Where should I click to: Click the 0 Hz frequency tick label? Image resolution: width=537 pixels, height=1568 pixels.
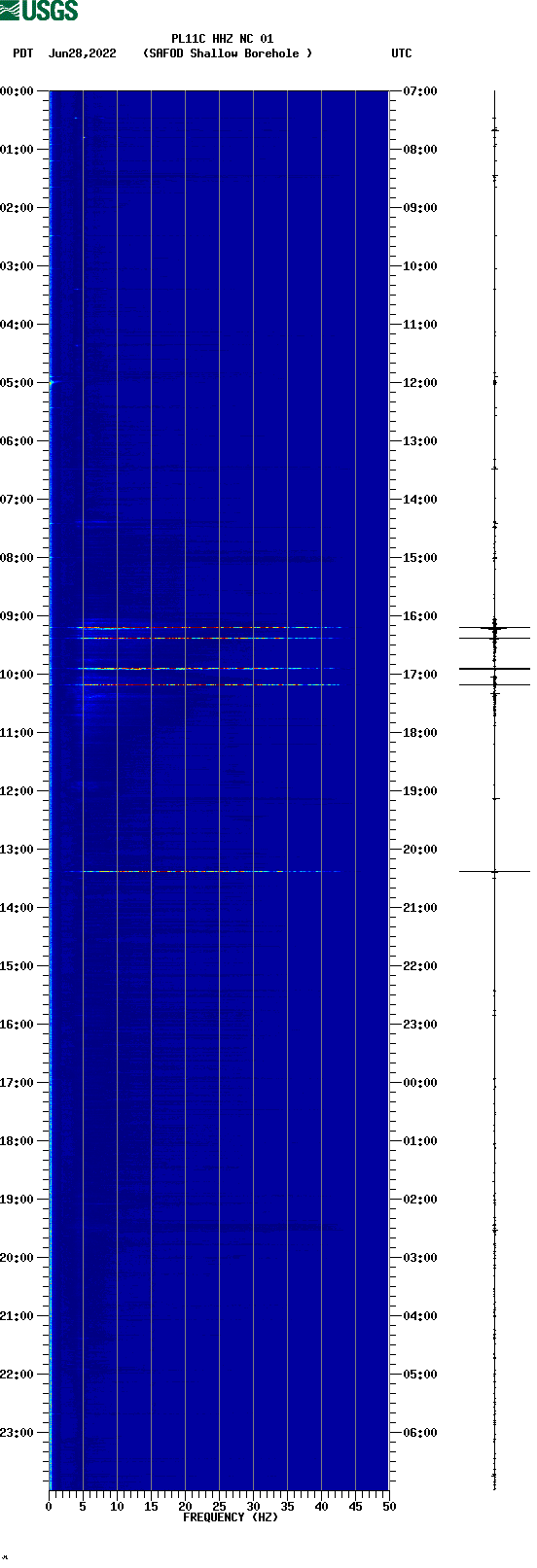pos(49,1507)
